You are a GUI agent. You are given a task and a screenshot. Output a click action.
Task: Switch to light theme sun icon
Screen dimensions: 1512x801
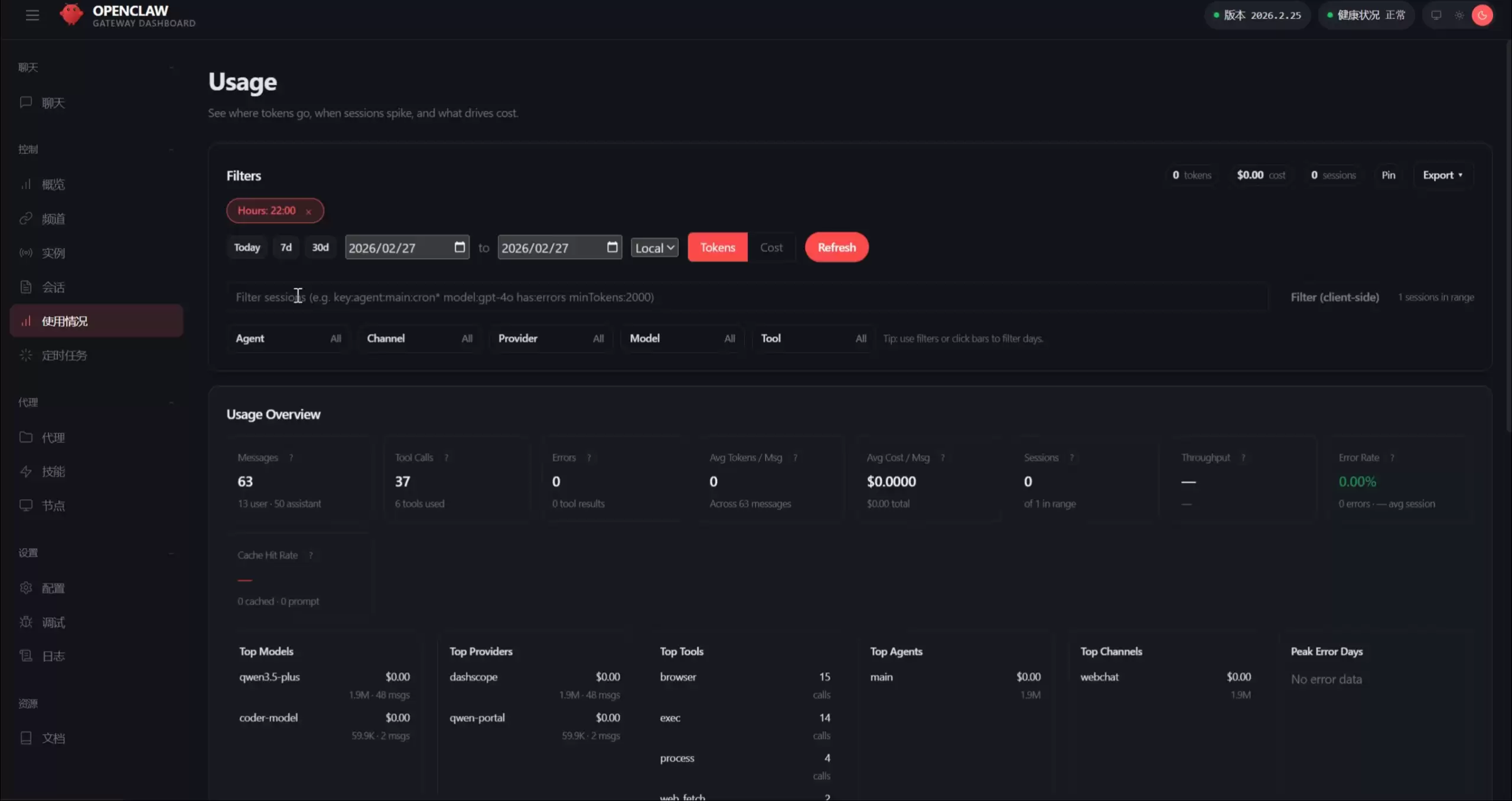coord(1459,15)
